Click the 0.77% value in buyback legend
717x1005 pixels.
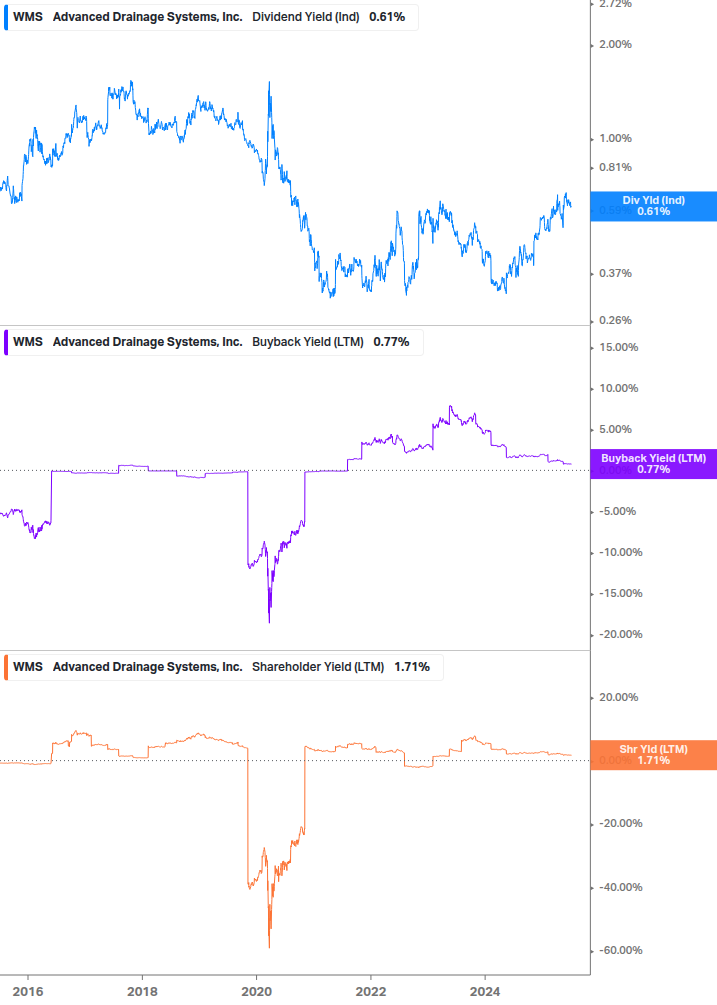tap(391, 342)
